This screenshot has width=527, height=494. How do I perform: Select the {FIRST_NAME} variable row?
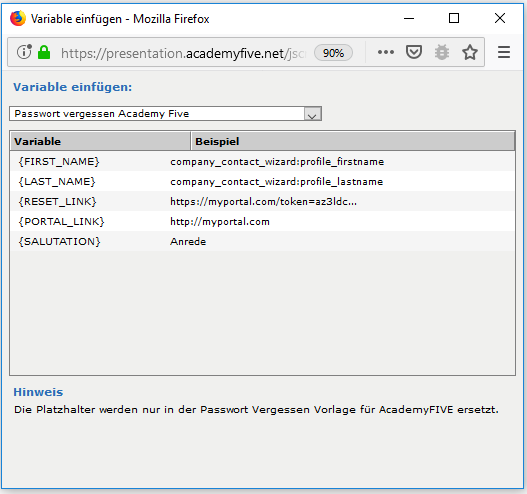(262, 161)
